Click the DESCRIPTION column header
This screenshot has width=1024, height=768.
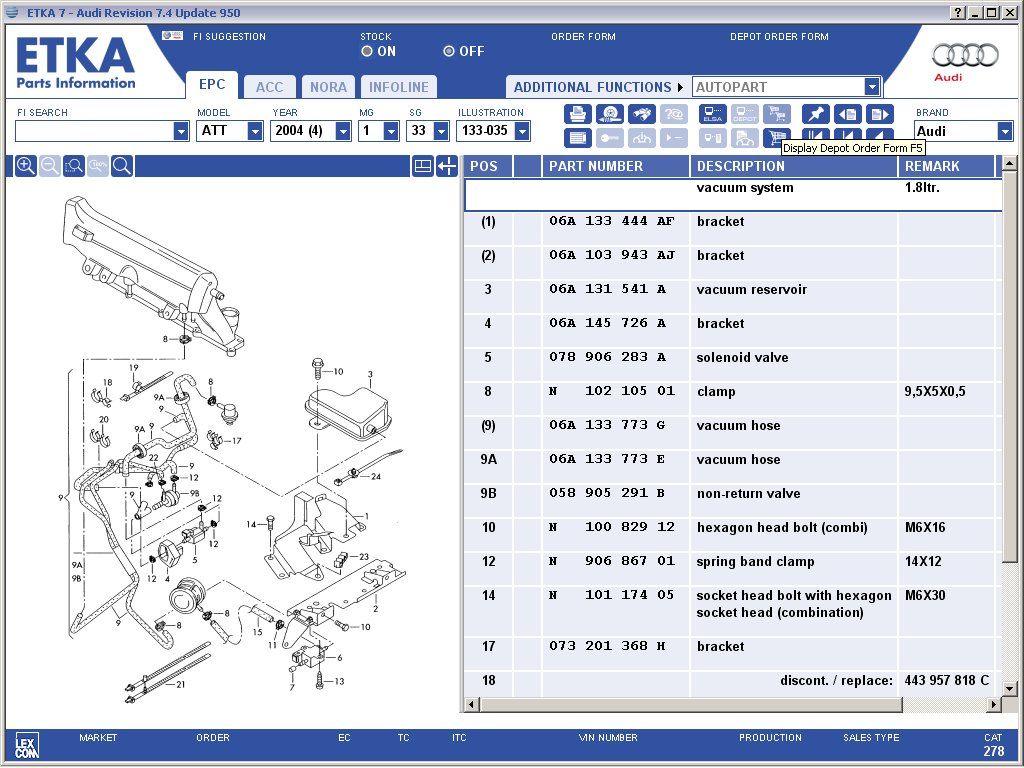click(794, 166)
